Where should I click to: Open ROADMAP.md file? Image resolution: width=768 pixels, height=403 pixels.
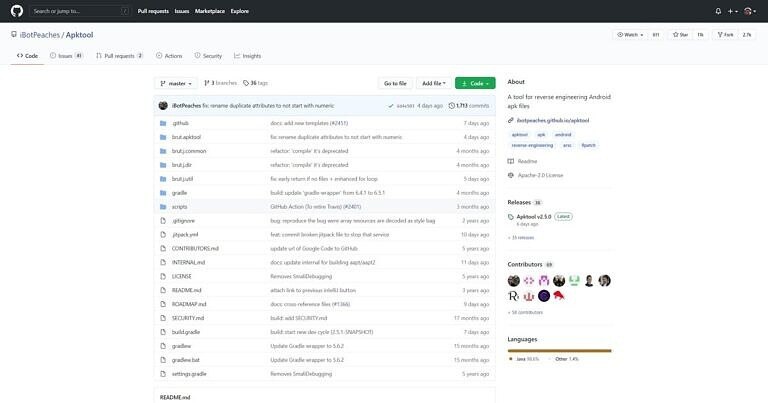pyautogui.click(x=189, y=304)
